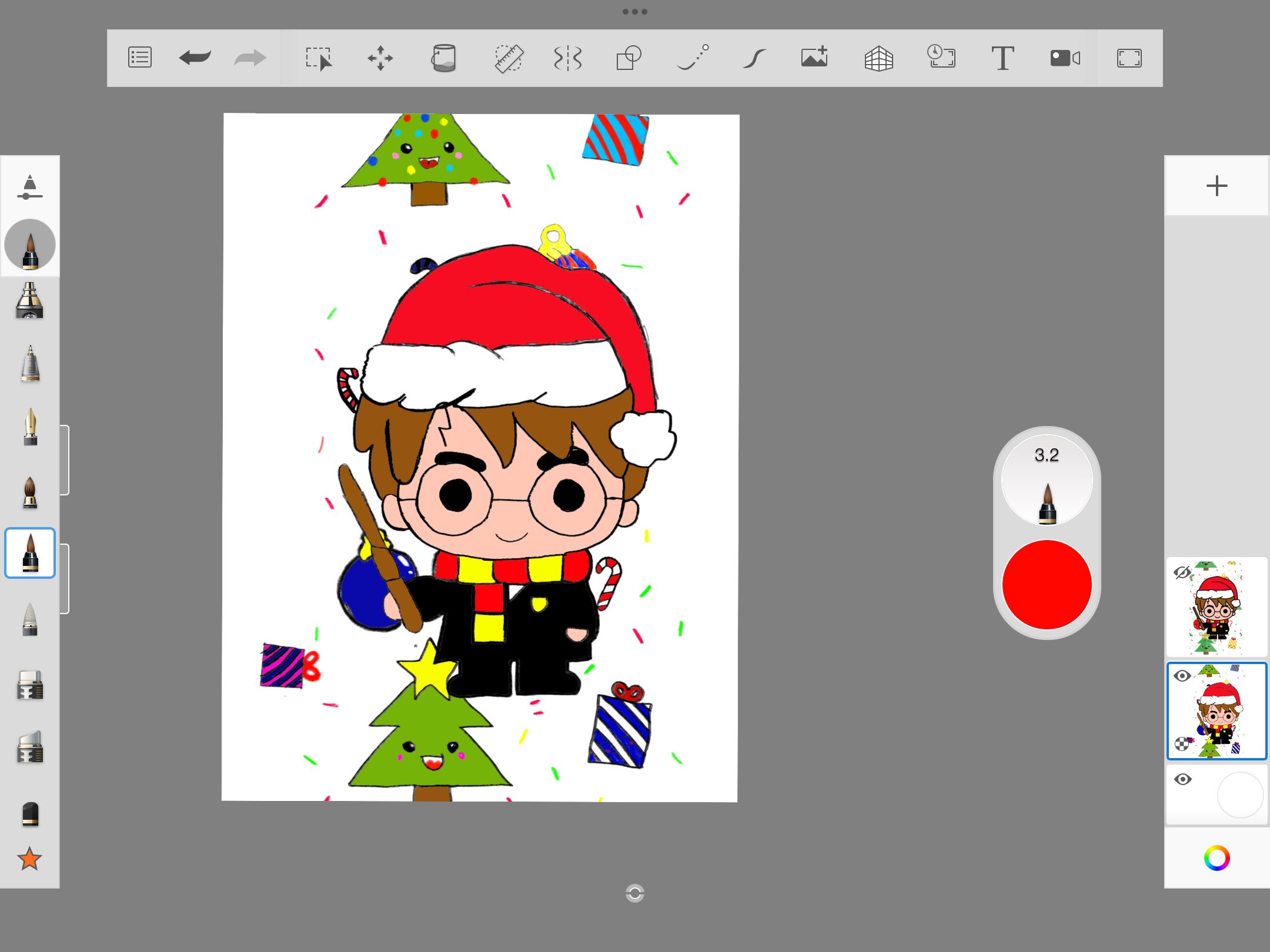Open the perspective guides tool
The image size is (1270, 952).
pyautogui.click(x=878, y=58)
